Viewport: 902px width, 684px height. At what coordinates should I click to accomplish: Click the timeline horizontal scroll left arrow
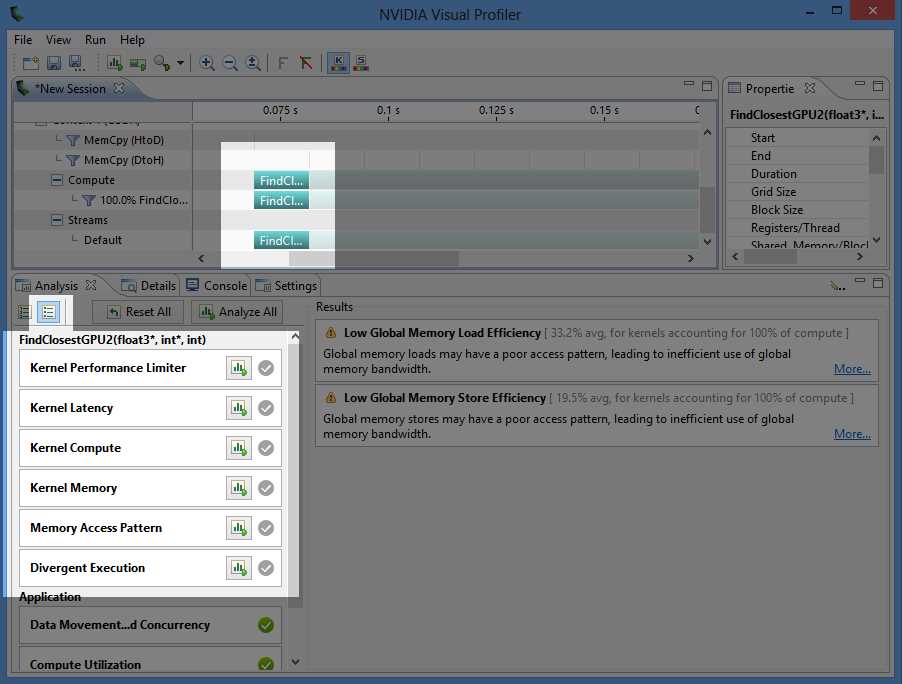201,258
